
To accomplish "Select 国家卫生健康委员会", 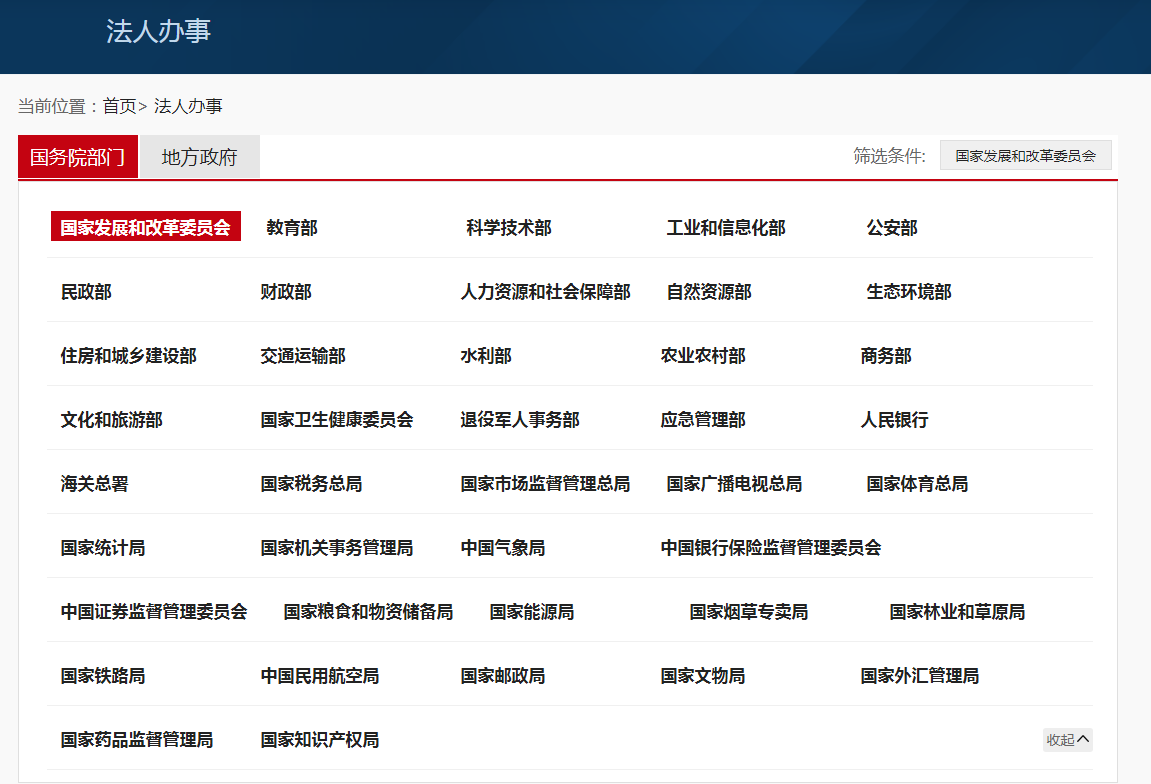I will [337, 420].
